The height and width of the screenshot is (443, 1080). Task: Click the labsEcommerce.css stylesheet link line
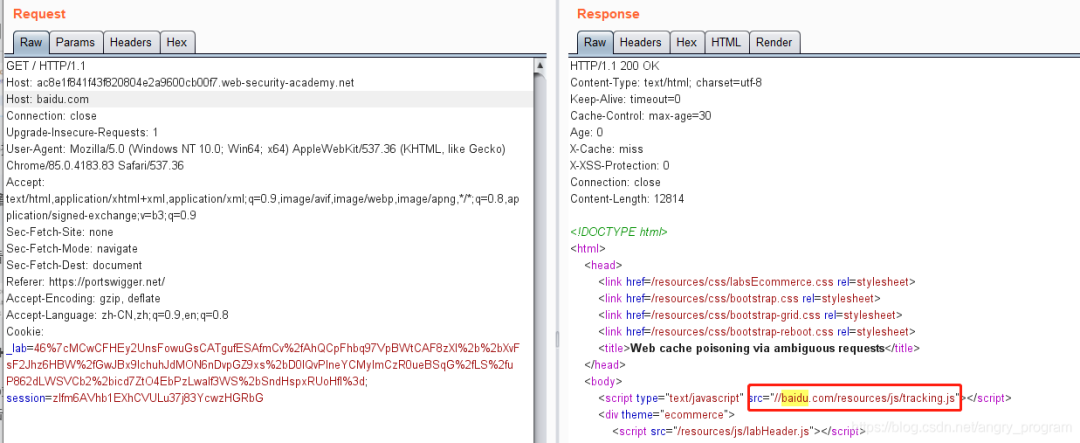click(755, 282)
